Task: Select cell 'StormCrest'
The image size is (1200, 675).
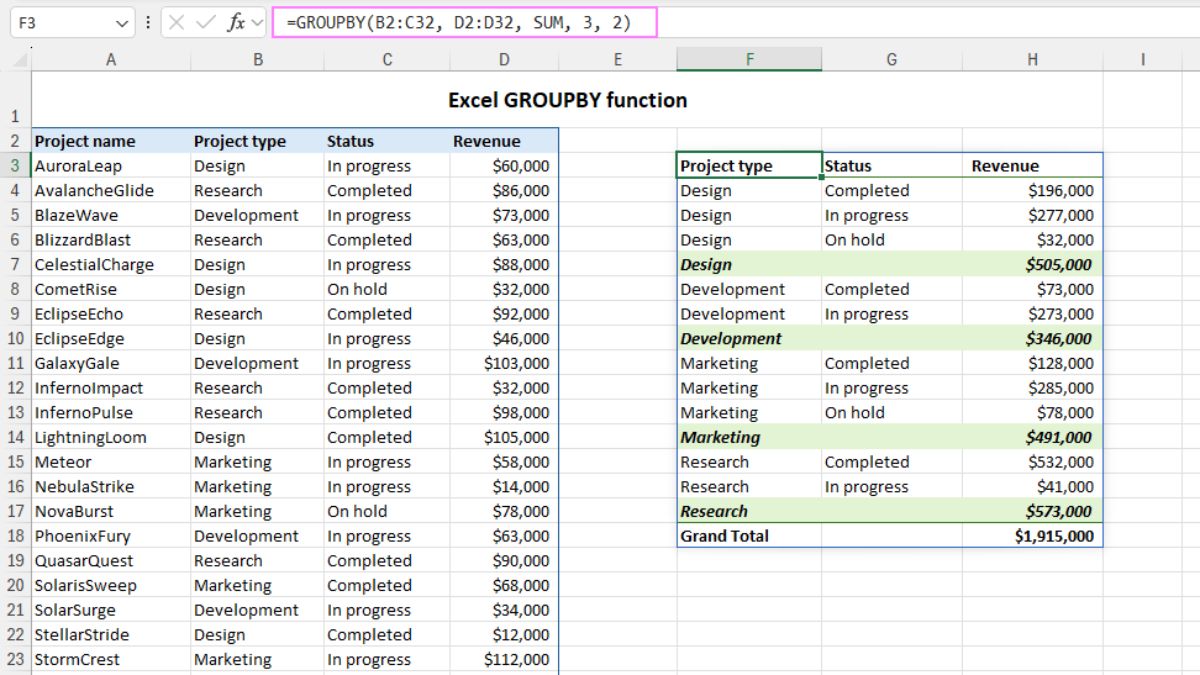Action: tap(111, 659)
